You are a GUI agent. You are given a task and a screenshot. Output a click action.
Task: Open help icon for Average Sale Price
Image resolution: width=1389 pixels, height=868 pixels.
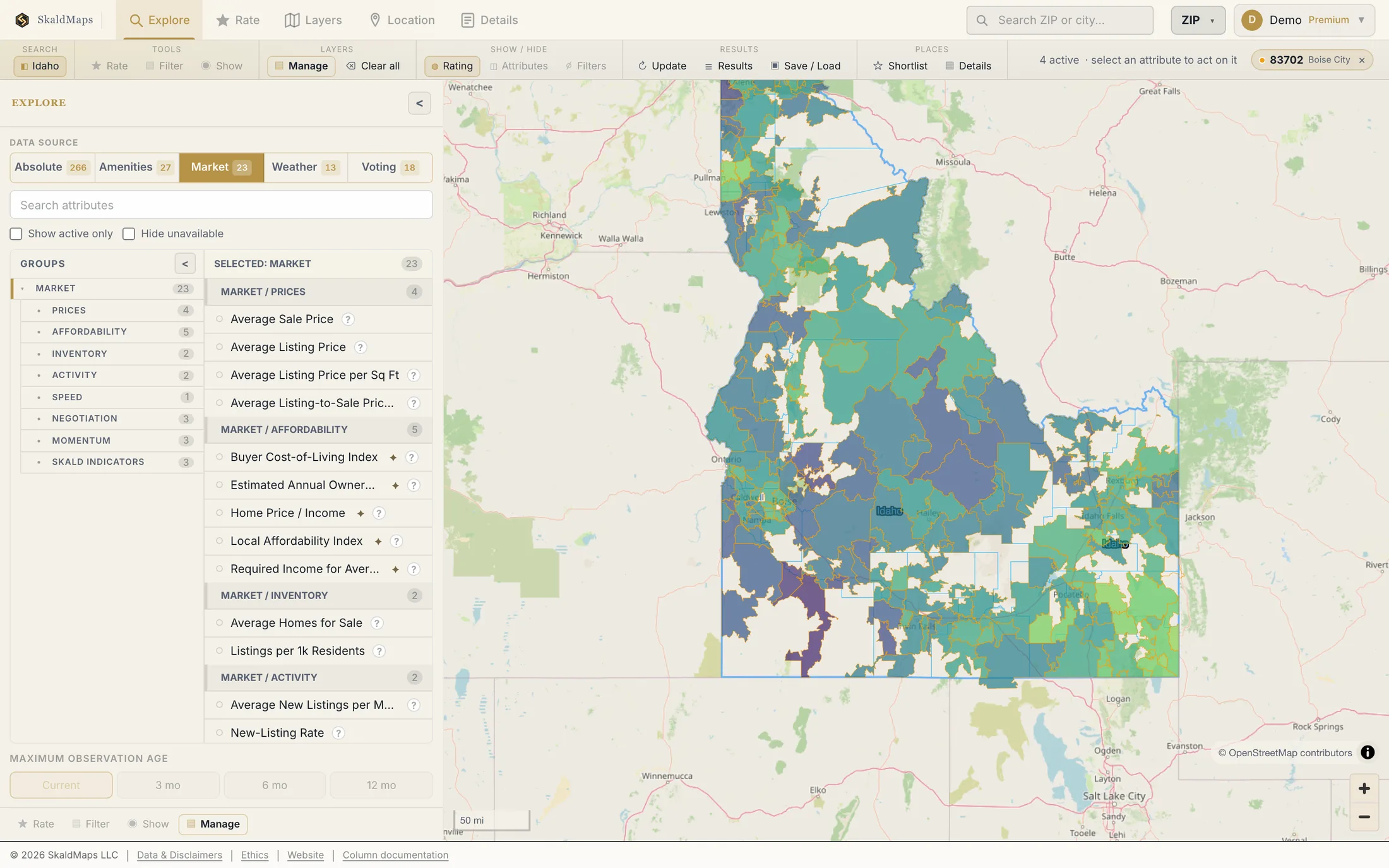pyautogui.click(x=348, y=319)
